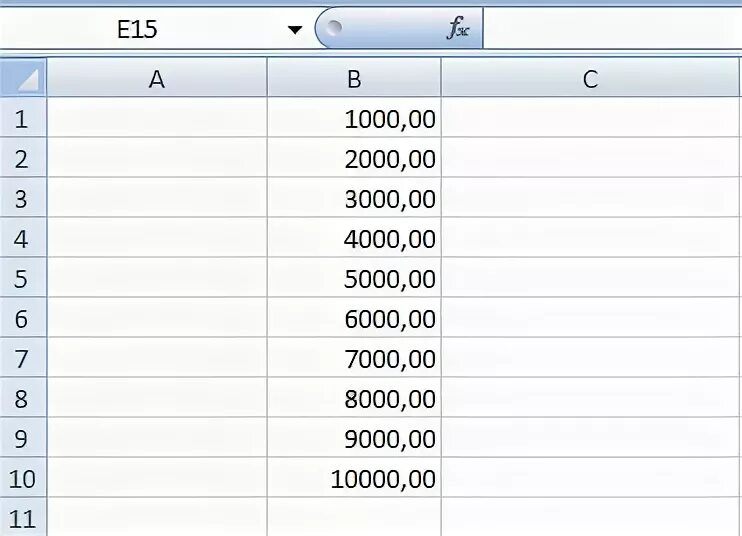Select row 10 header
The width and height of the screenshot is (742, 536).
pyautogui.click(x=23, y=477)
